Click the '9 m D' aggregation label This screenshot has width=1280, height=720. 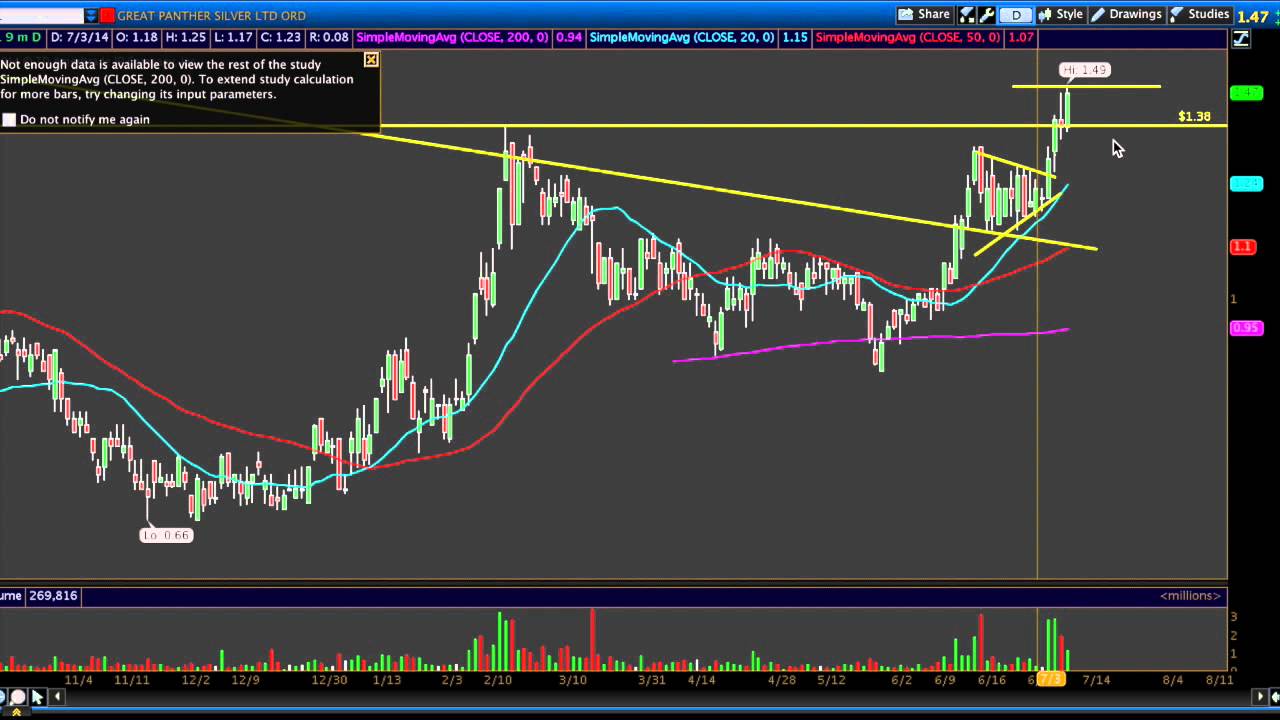click(x=21, y=37)
